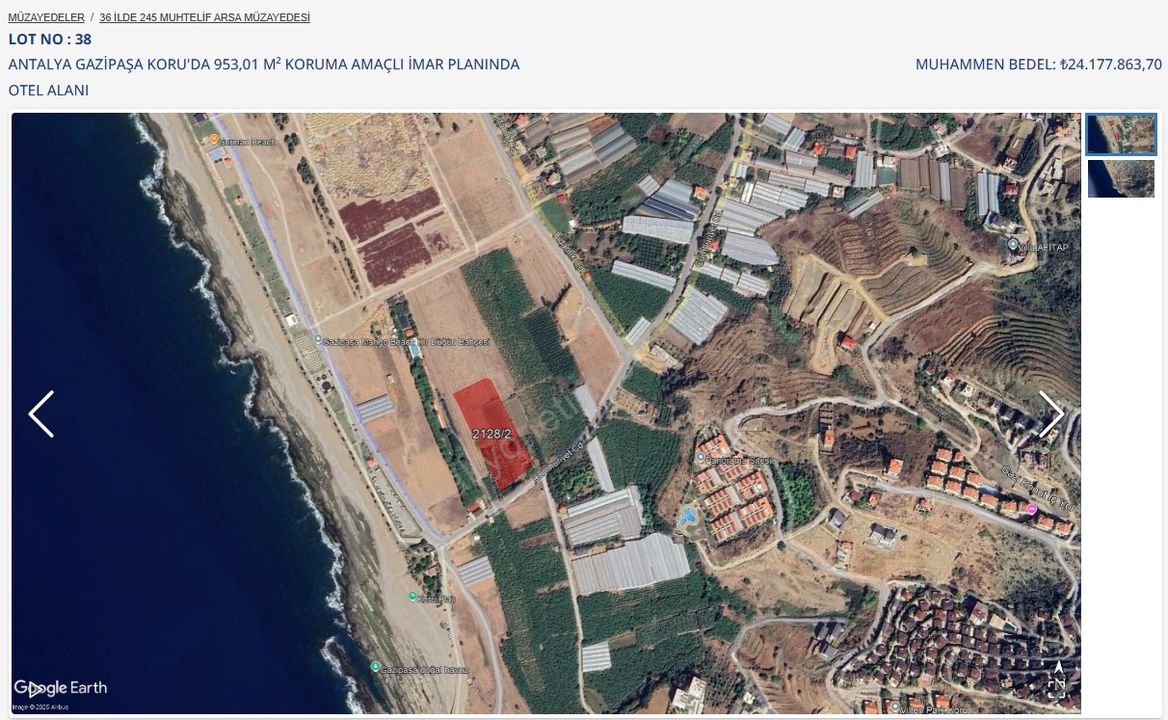Open the MÜZAYEDELER breadcrumb link
This screenshot has width=1168, height=720.
tap(46, 17)
